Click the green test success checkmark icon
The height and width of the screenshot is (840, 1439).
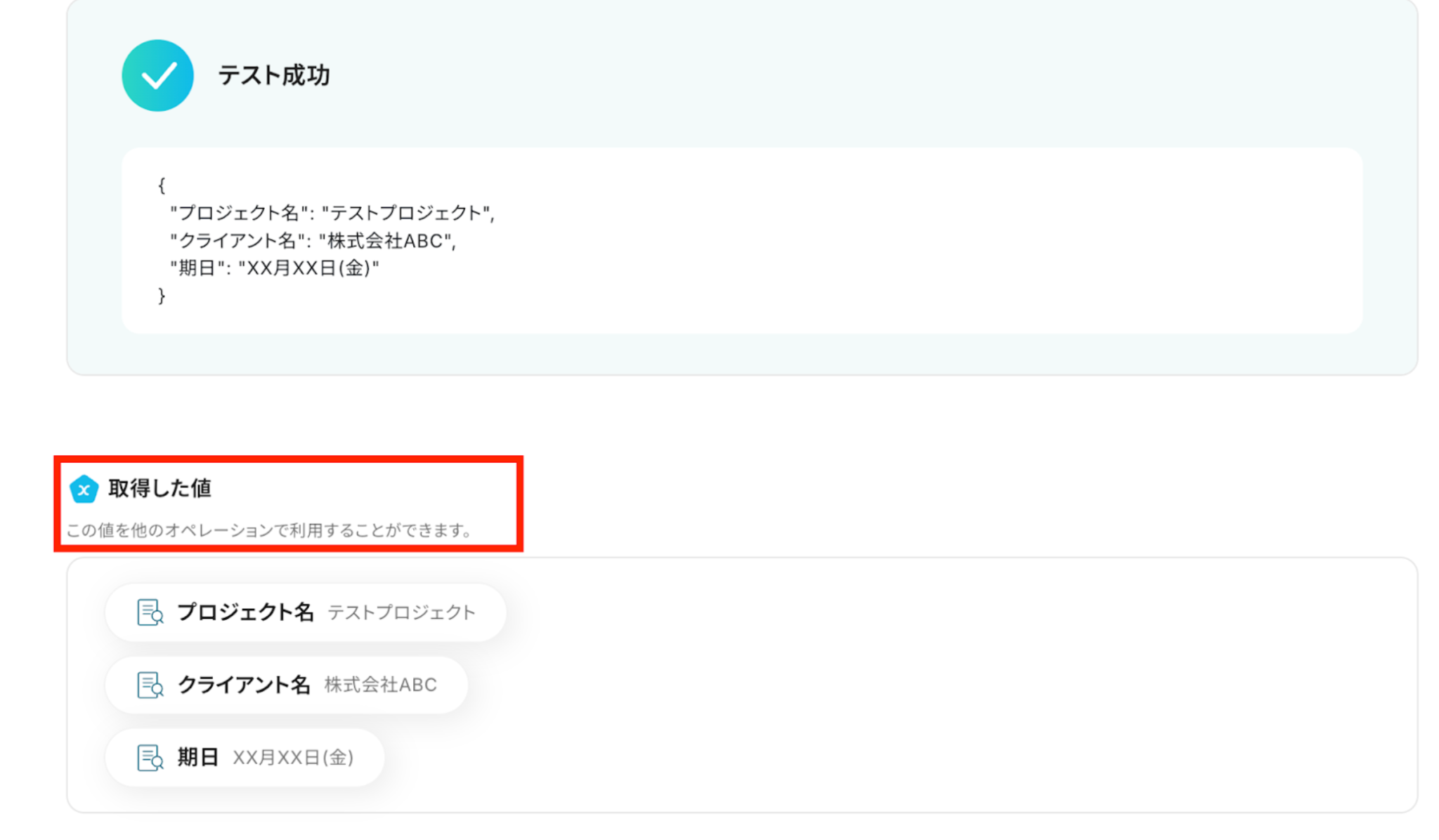coord(157,75)
